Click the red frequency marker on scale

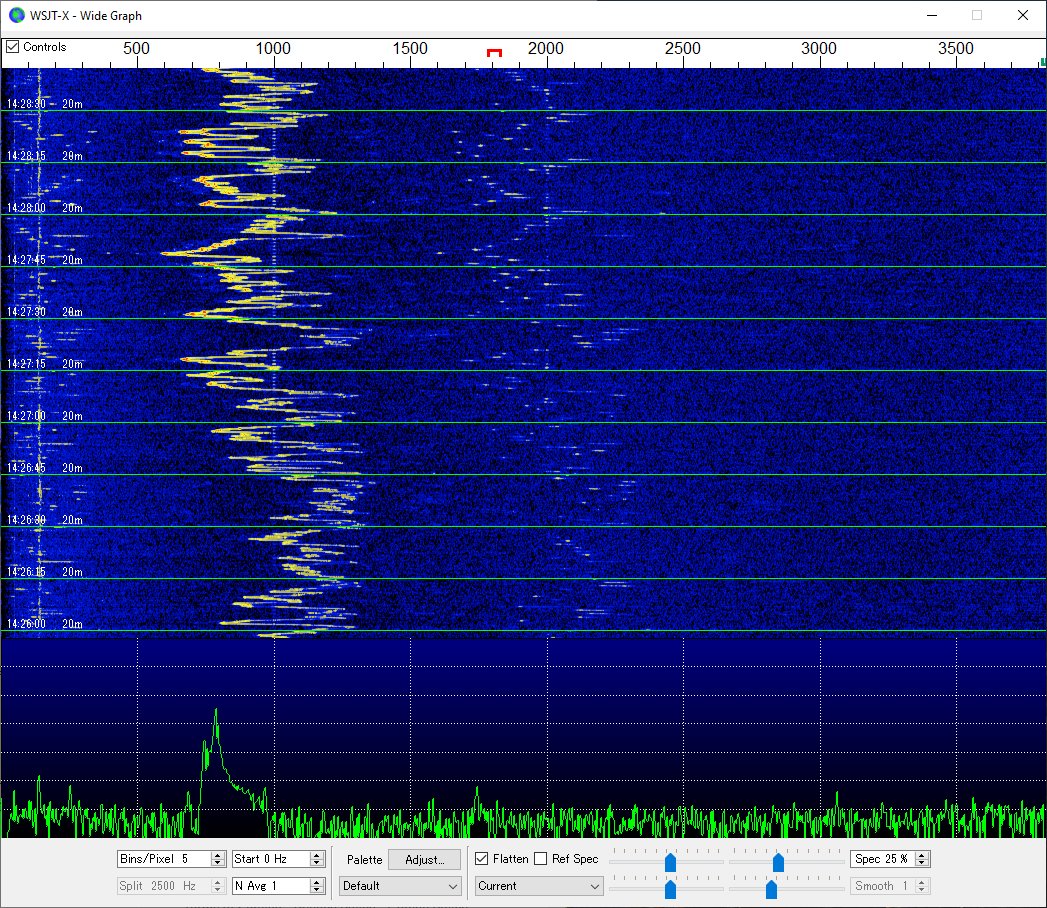tap(494, 52)
